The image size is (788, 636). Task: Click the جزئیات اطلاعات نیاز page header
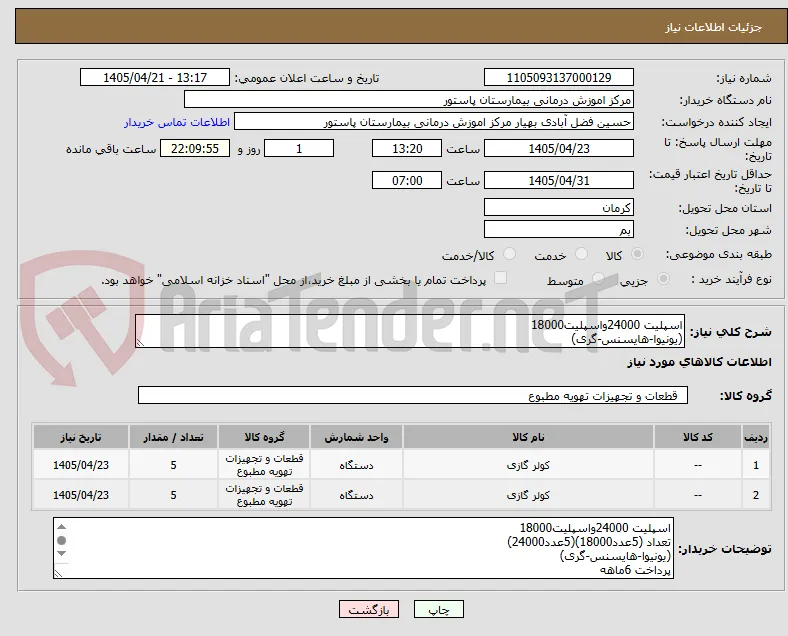coord(713,27)
